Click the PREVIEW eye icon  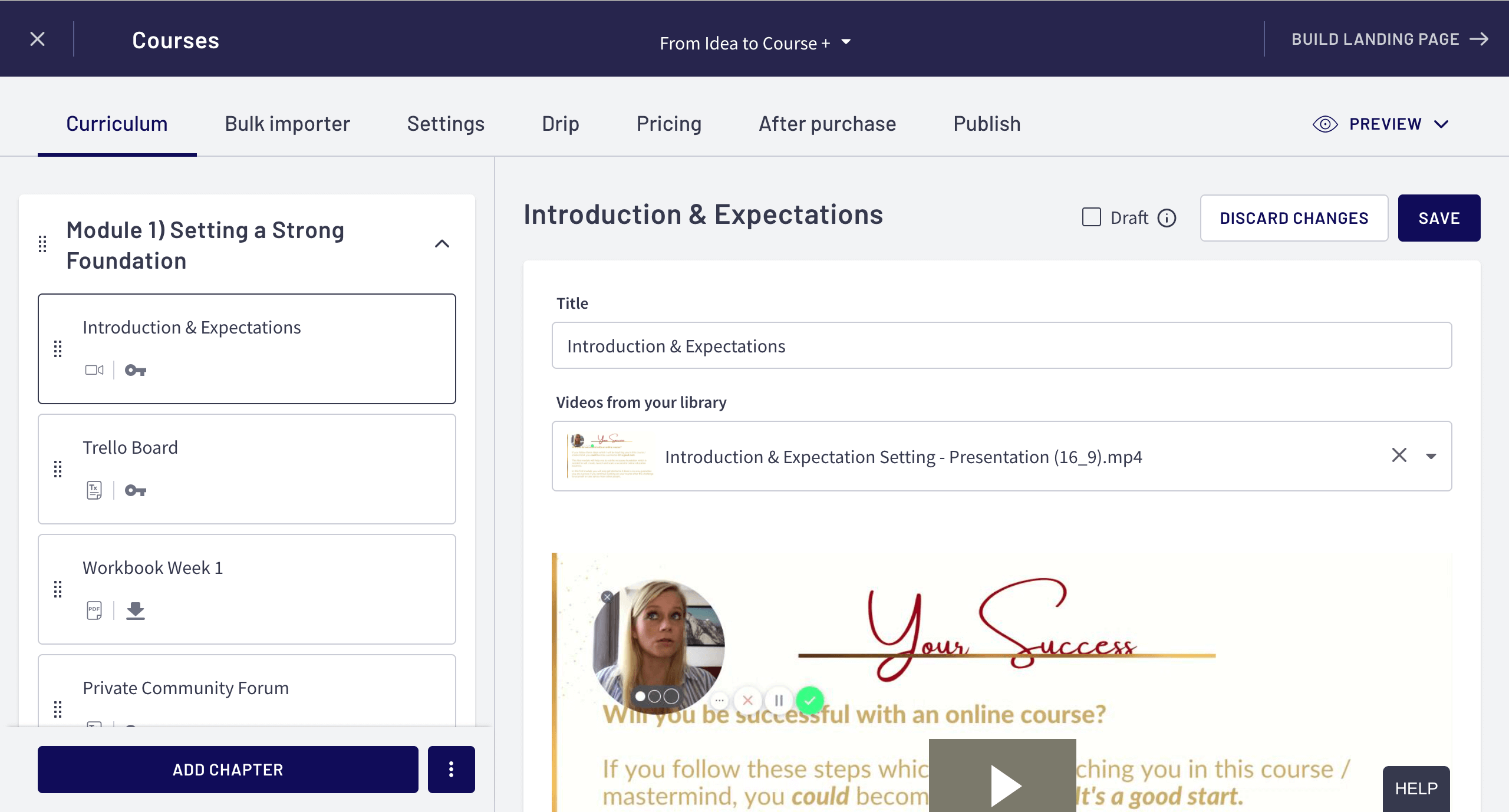tap(1325, 124)
